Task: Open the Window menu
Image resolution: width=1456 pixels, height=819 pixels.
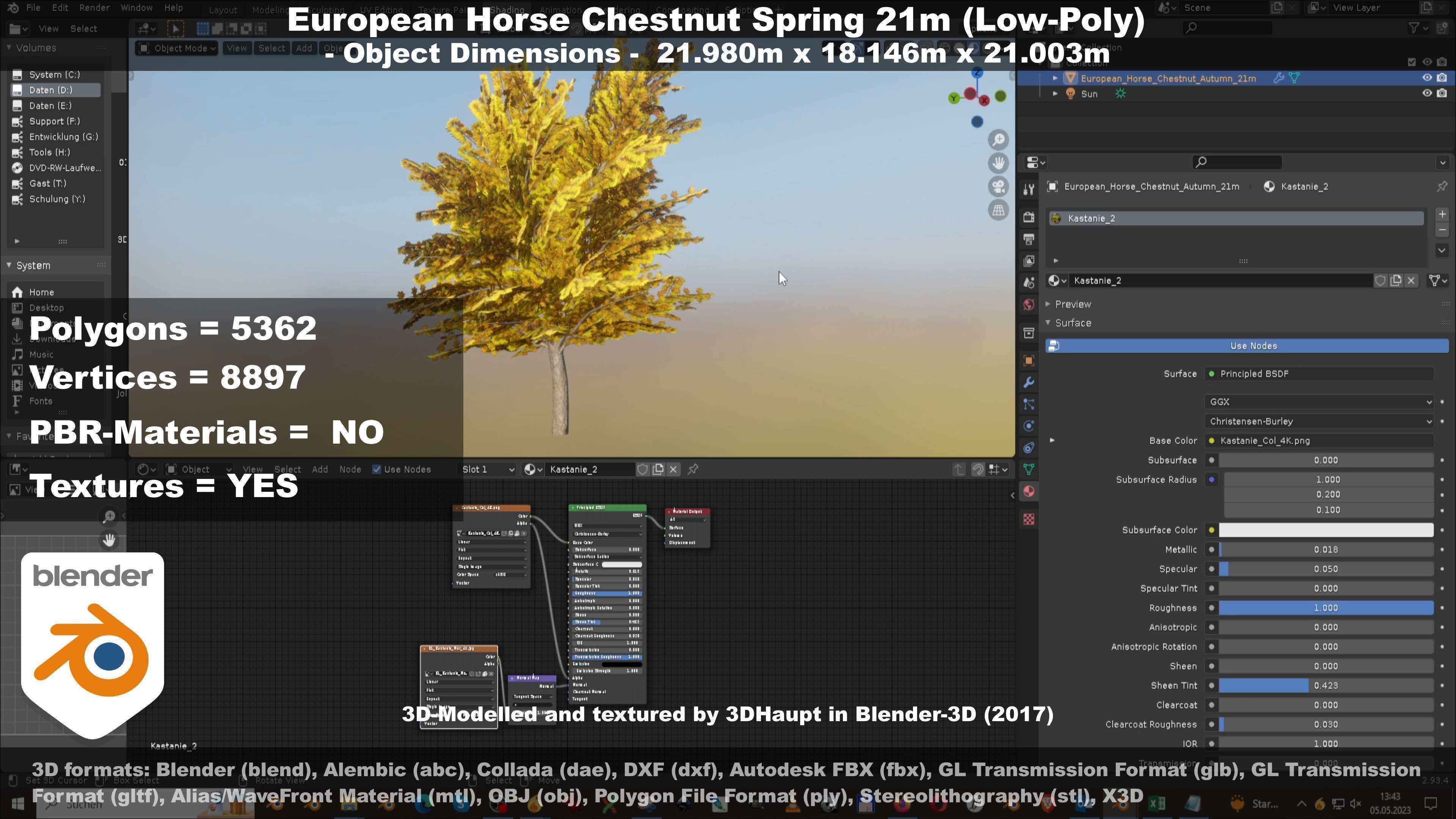Action: 137,8
